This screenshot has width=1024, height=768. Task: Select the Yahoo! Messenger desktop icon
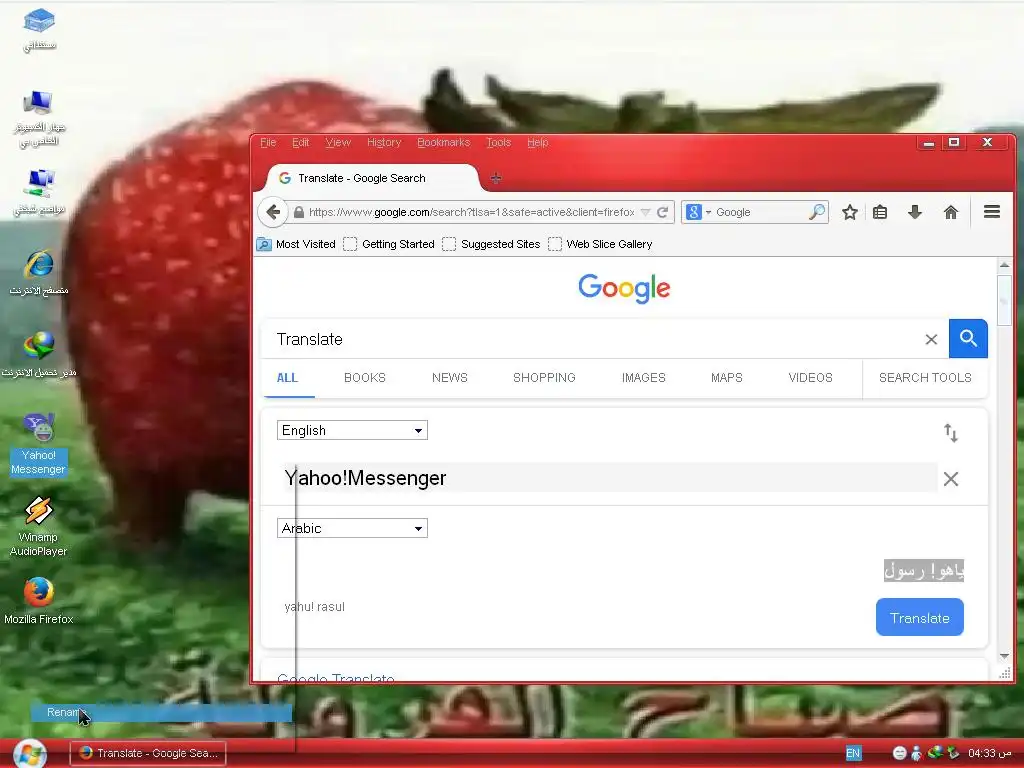click(x=39, y=444)
